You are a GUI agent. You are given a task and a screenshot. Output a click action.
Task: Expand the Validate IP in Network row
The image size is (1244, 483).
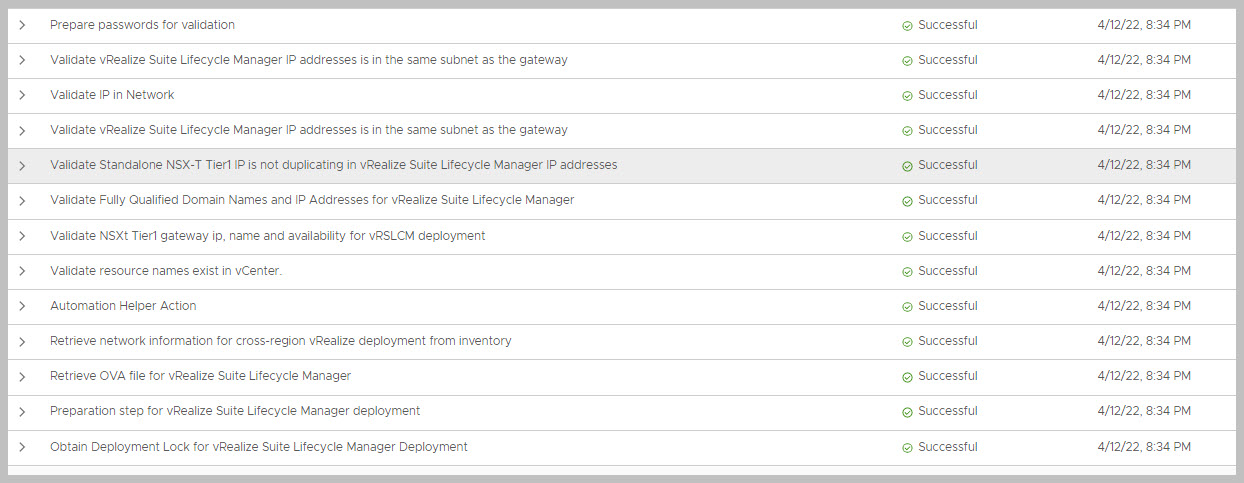(x=22, y=95)
